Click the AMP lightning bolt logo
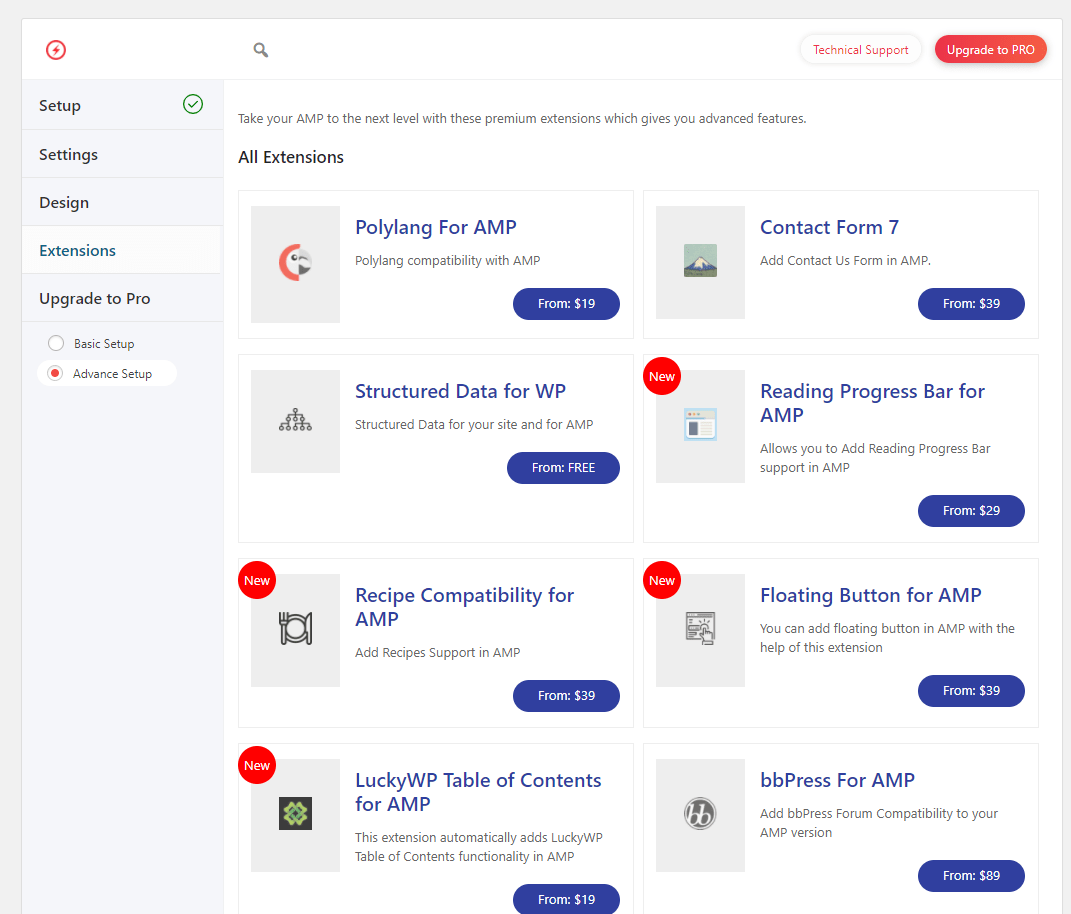The image size is (1071, 914). click(56, 50)
